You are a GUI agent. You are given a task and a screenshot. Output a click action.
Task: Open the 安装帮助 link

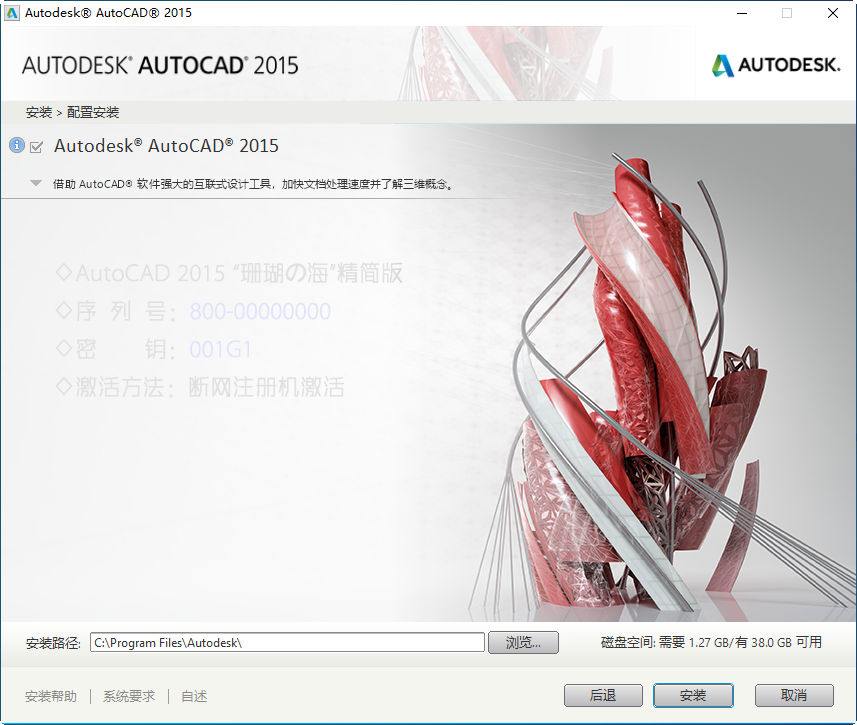[x=51, y=696]
